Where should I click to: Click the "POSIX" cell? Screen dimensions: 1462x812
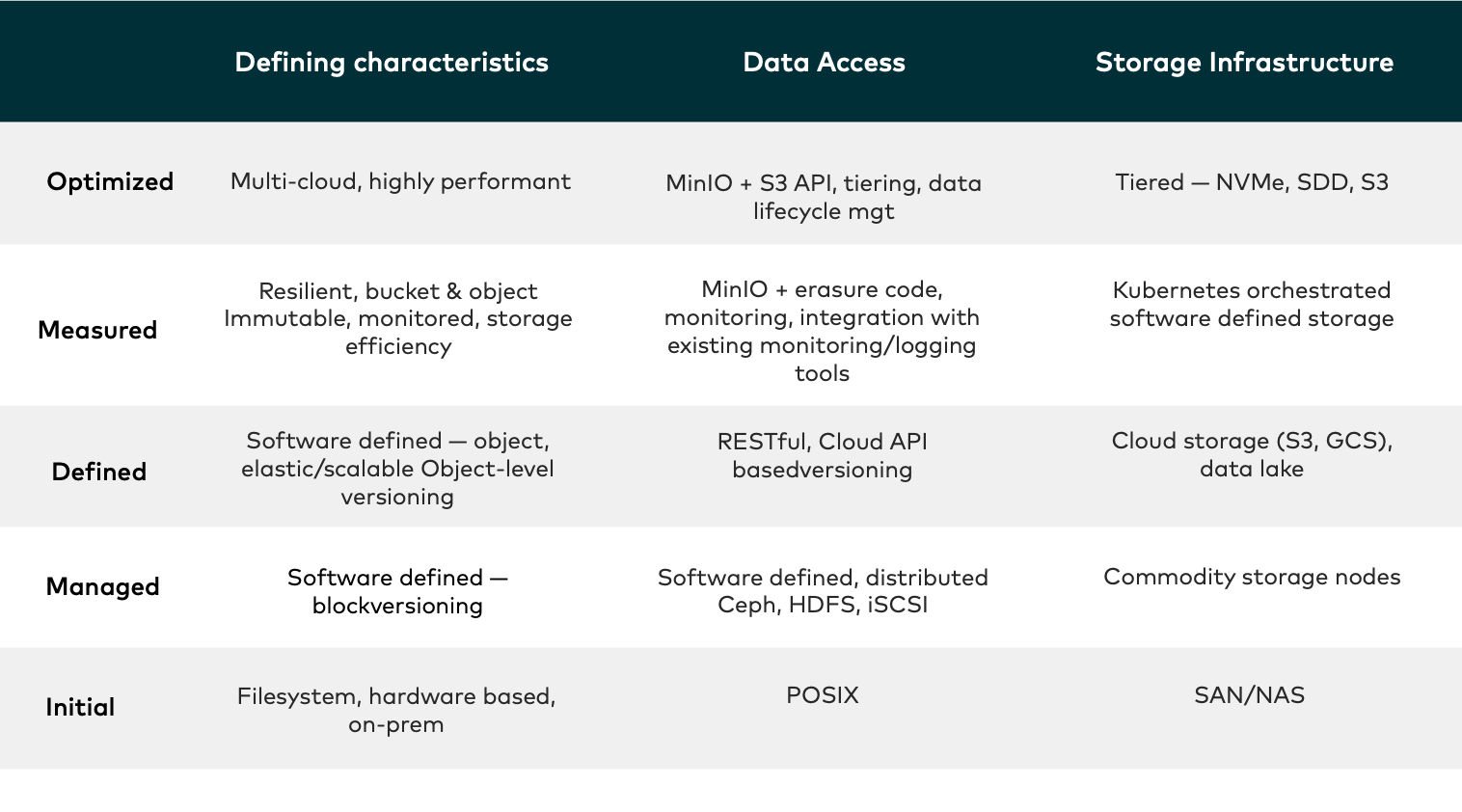[x=822, y=695]
